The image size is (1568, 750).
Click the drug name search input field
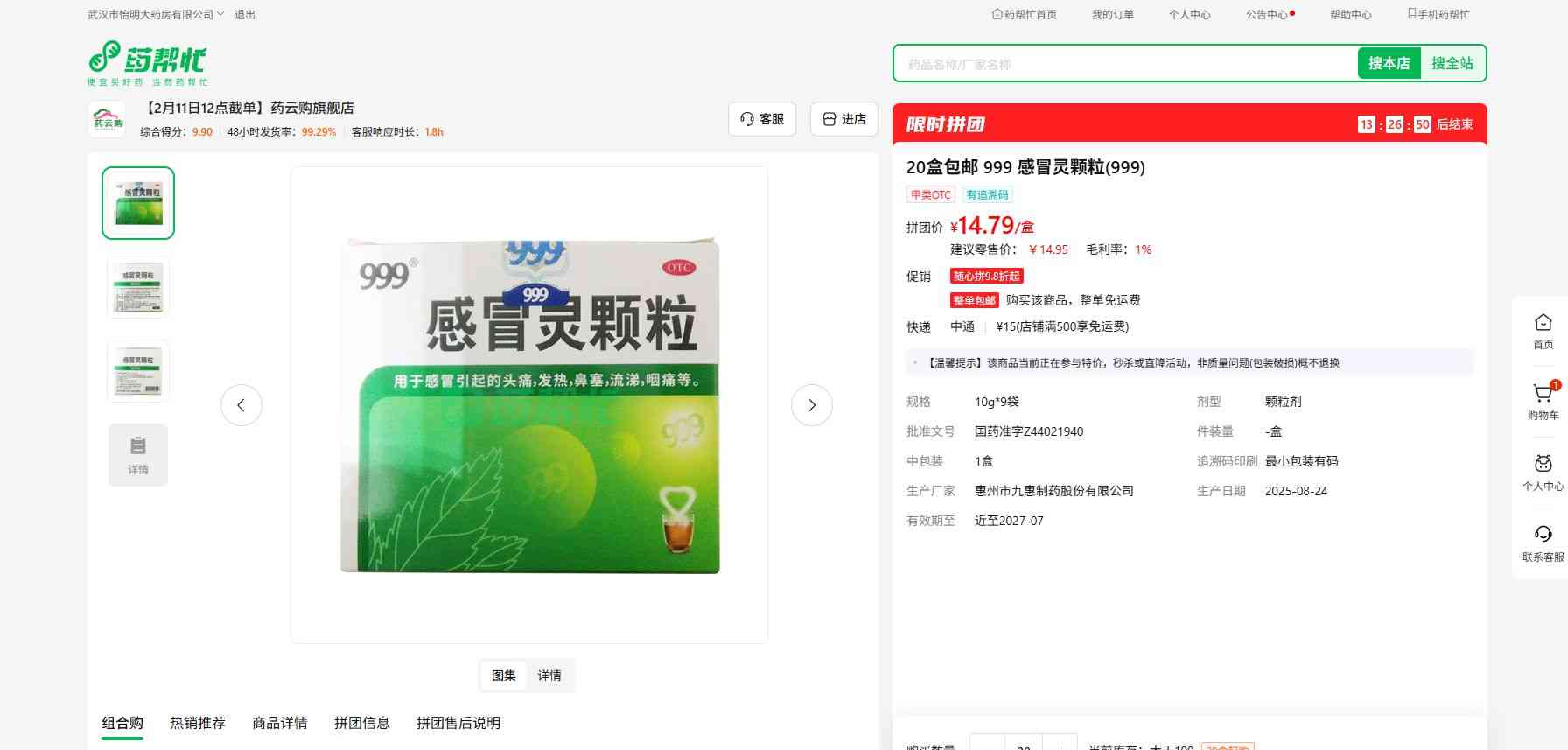(1124, 64)
